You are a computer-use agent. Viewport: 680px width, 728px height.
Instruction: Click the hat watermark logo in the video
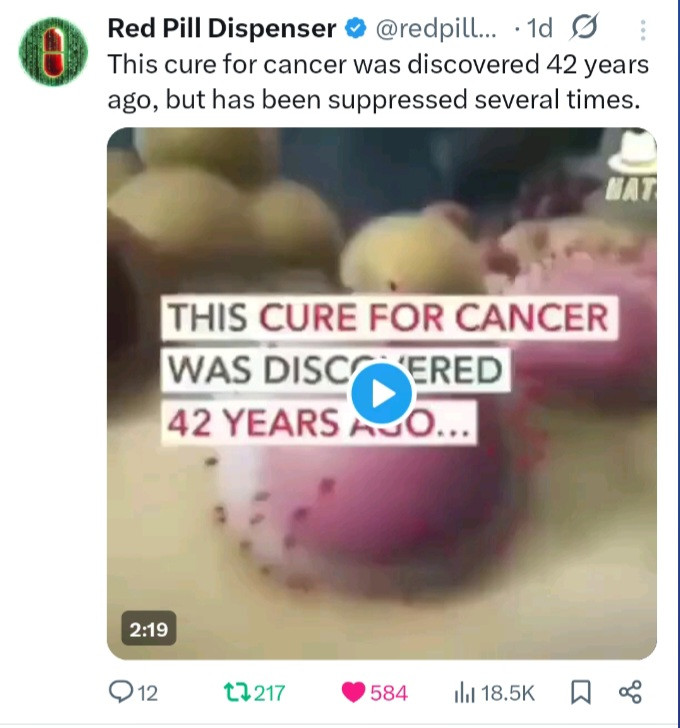[x=632, y=166]
